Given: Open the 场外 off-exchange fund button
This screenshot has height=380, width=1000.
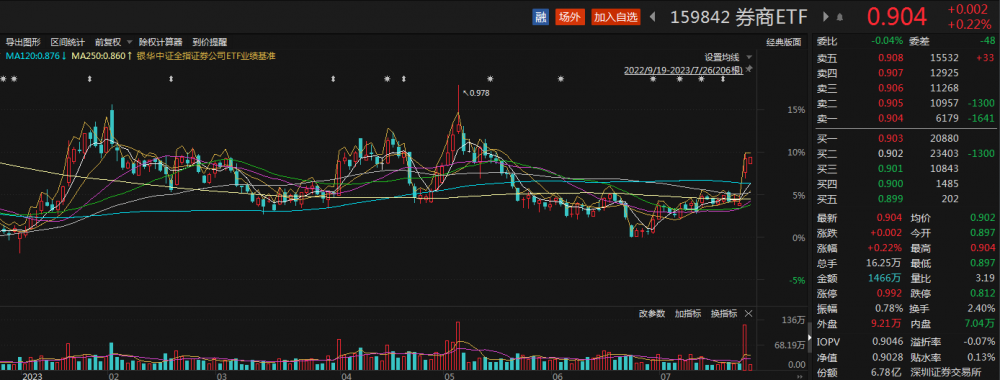Looking at the screenshot, I should click(x=569, y=17).
